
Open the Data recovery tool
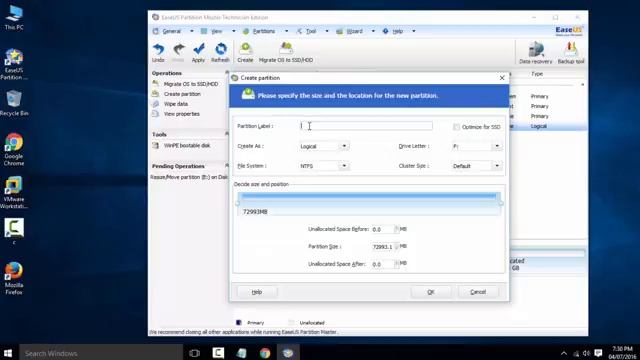click(536, 53)
